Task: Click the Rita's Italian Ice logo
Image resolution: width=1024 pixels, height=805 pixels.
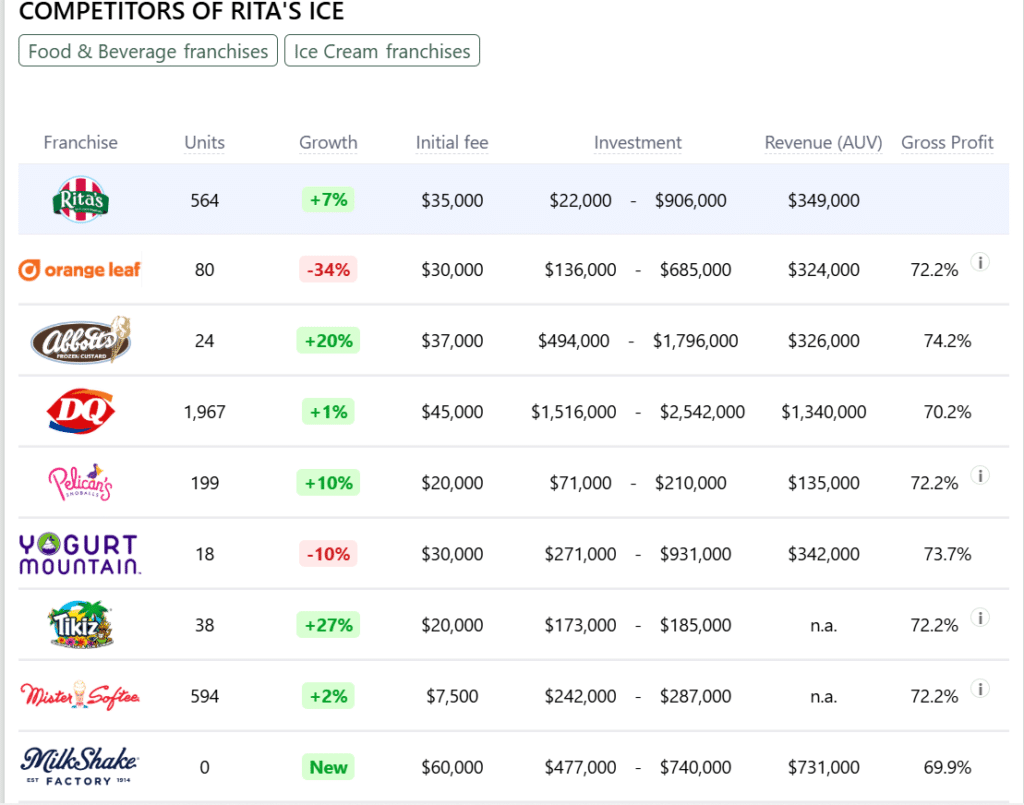Action: pyautogui.click(x=80, y=199)
